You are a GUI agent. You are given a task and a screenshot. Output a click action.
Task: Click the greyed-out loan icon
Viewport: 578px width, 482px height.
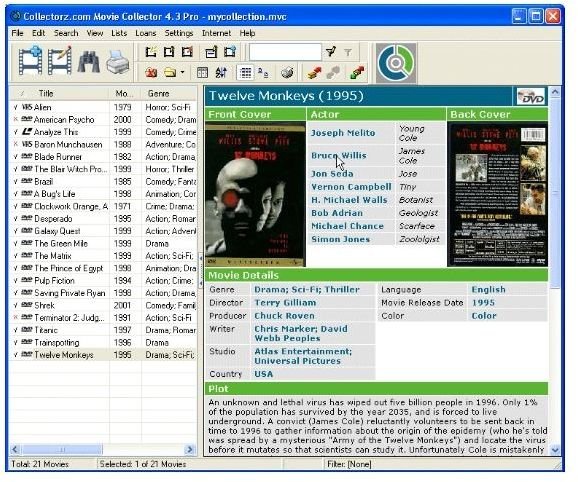[x=333, y=73]
